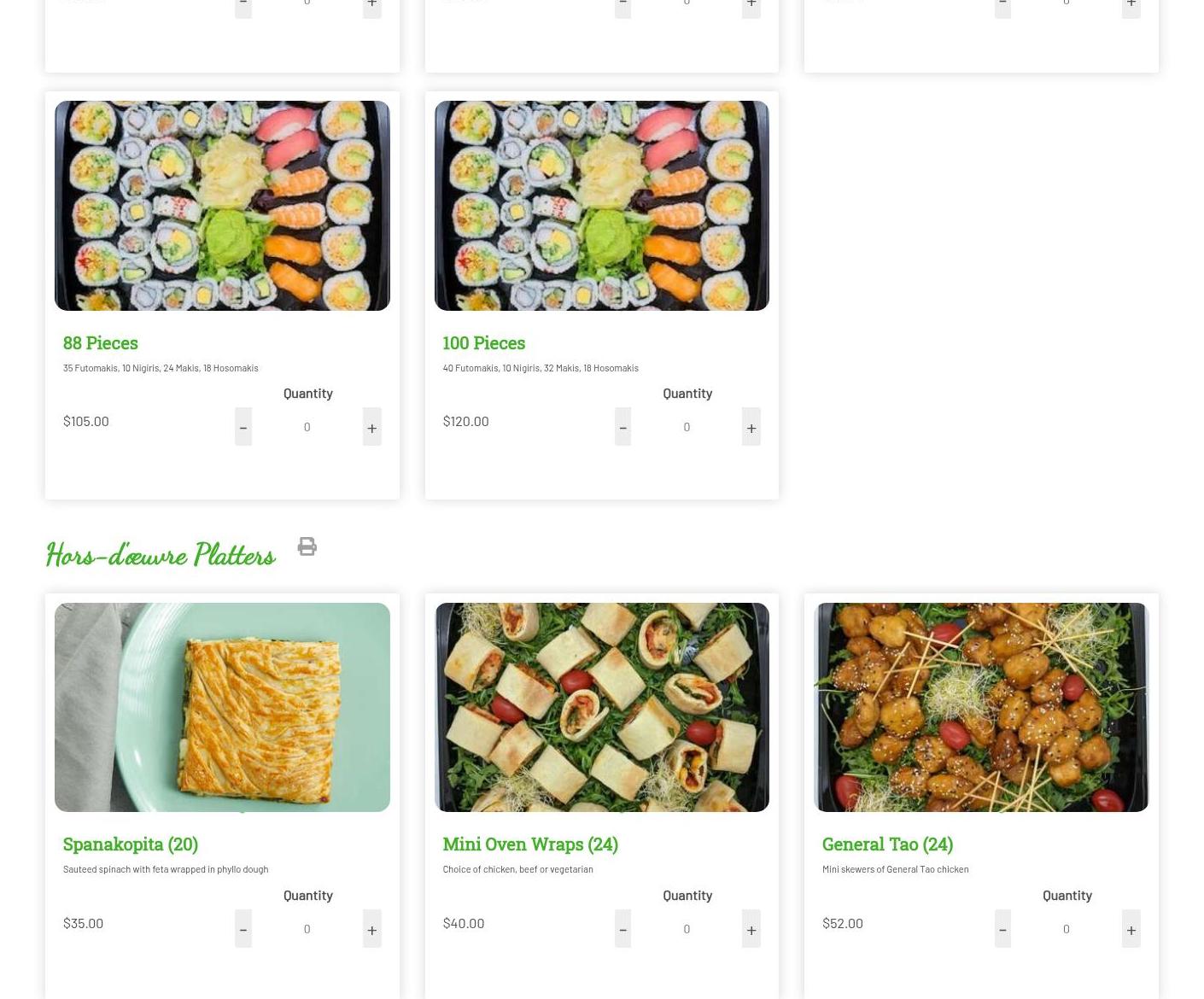The width and height of the screenshot is (1204, 999).
Task: Select the General Tao quantity field
Action: pos(1067,928)
